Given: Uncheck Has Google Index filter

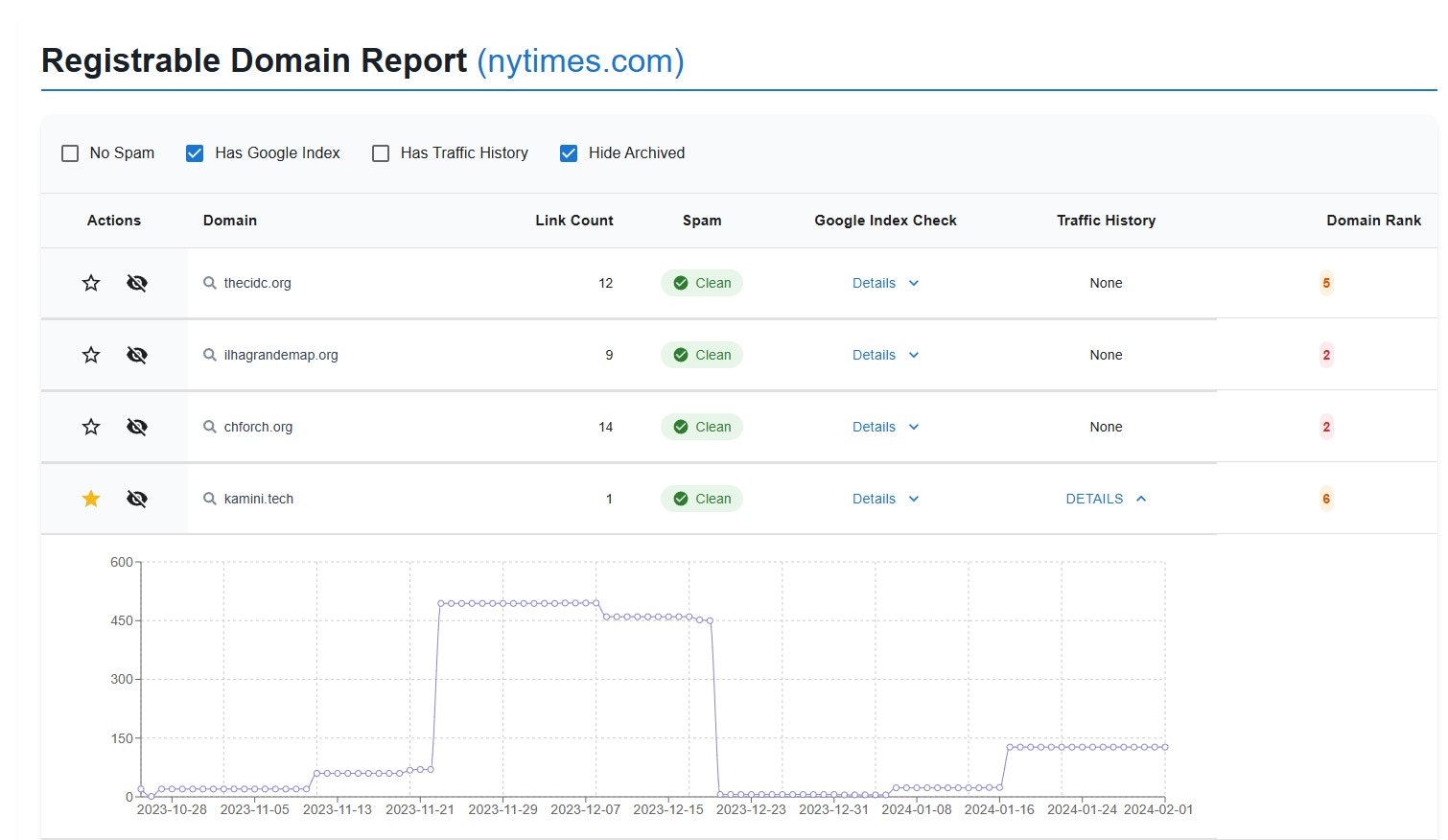Looking at the screenshot, I should (195, 153).
